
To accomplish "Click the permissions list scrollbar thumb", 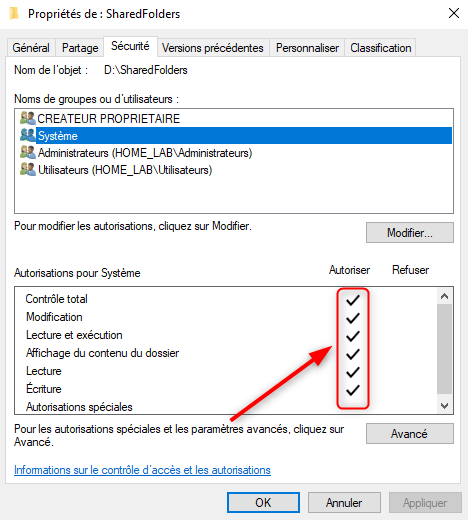I will pyautogui.click(x=444, y=349).
